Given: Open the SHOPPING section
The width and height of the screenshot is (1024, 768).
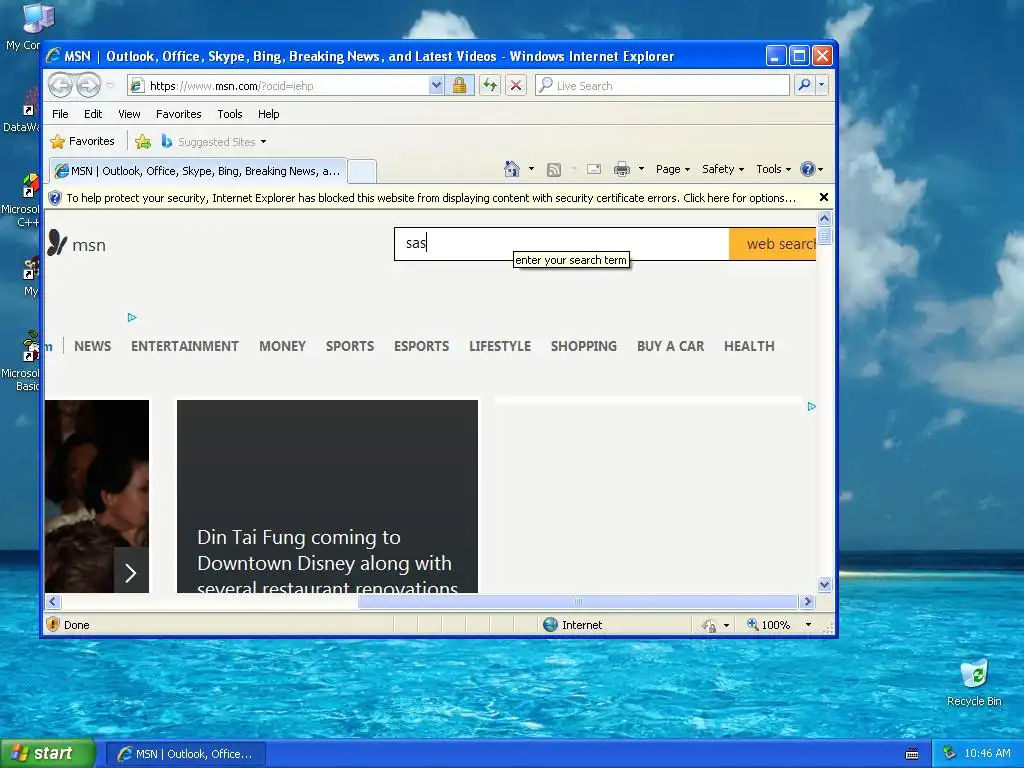Looking at the screenshot, I should [583, 346].
